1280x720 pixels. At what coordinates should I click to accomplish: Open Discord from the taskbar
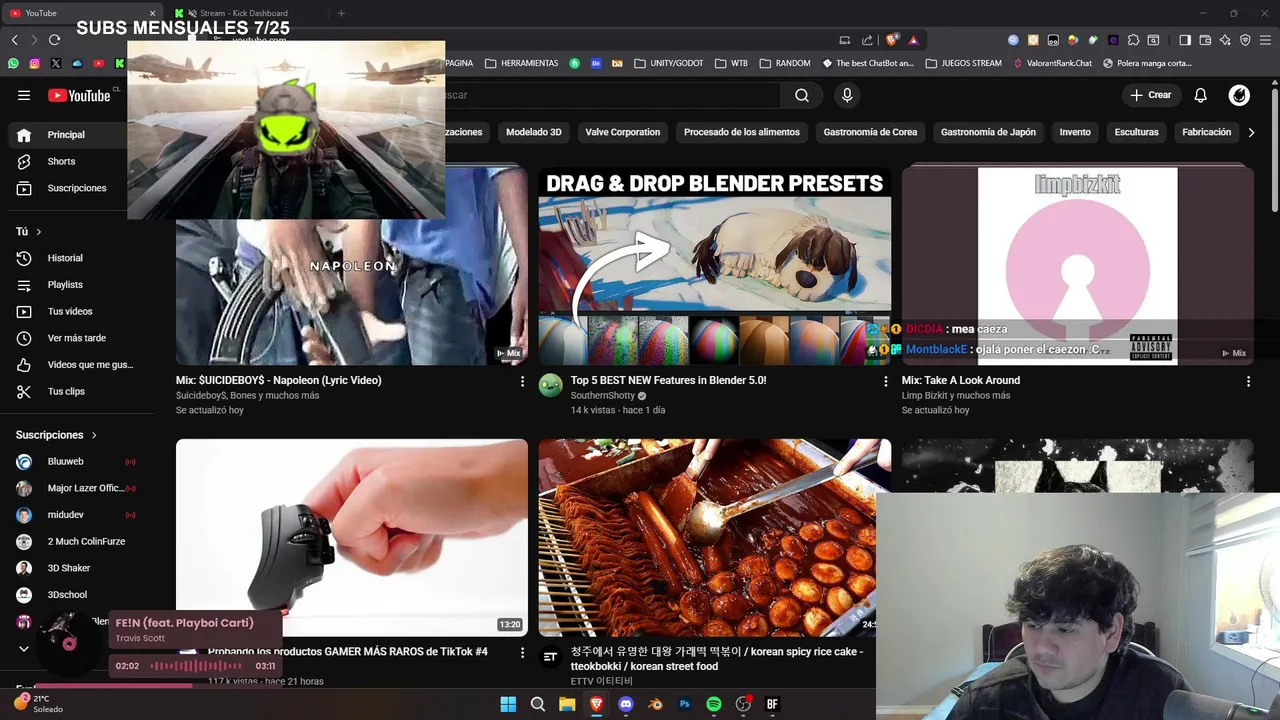coord(626,704)
